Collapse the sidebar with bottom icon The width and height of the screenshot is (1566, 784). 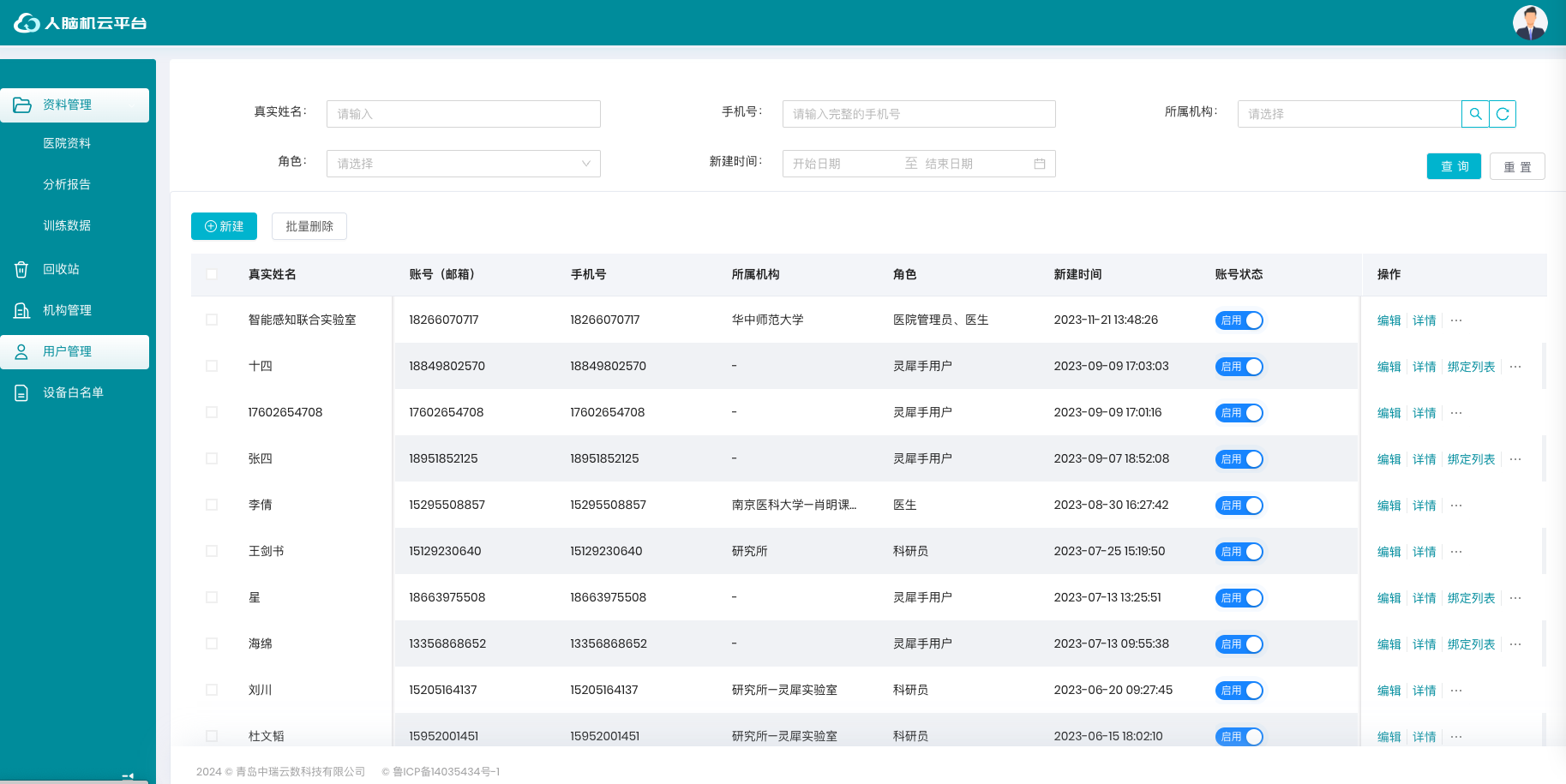(x=128, y=776)
